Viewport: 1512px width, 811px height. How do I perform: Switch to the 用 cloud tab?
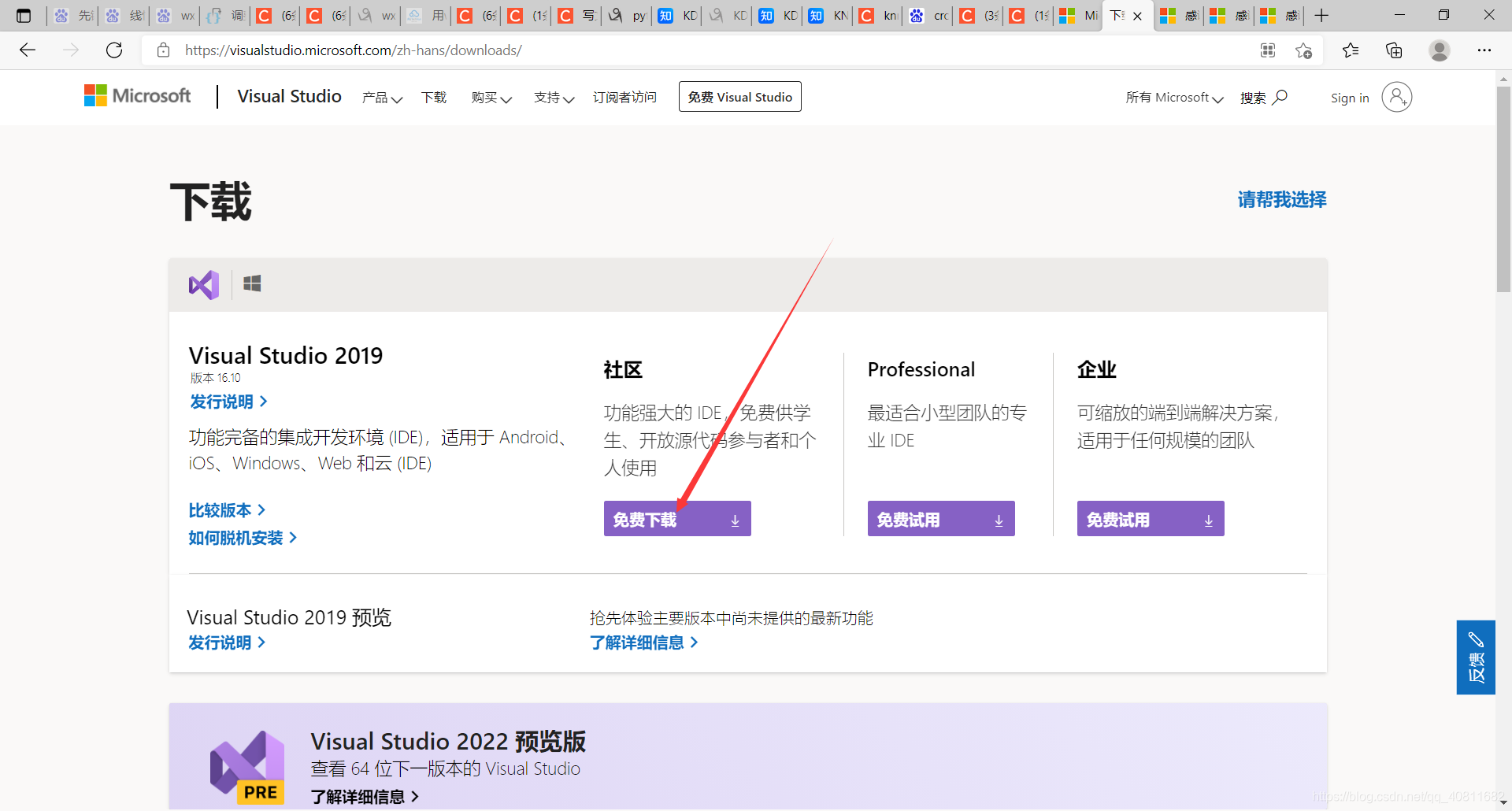point(428,16)
